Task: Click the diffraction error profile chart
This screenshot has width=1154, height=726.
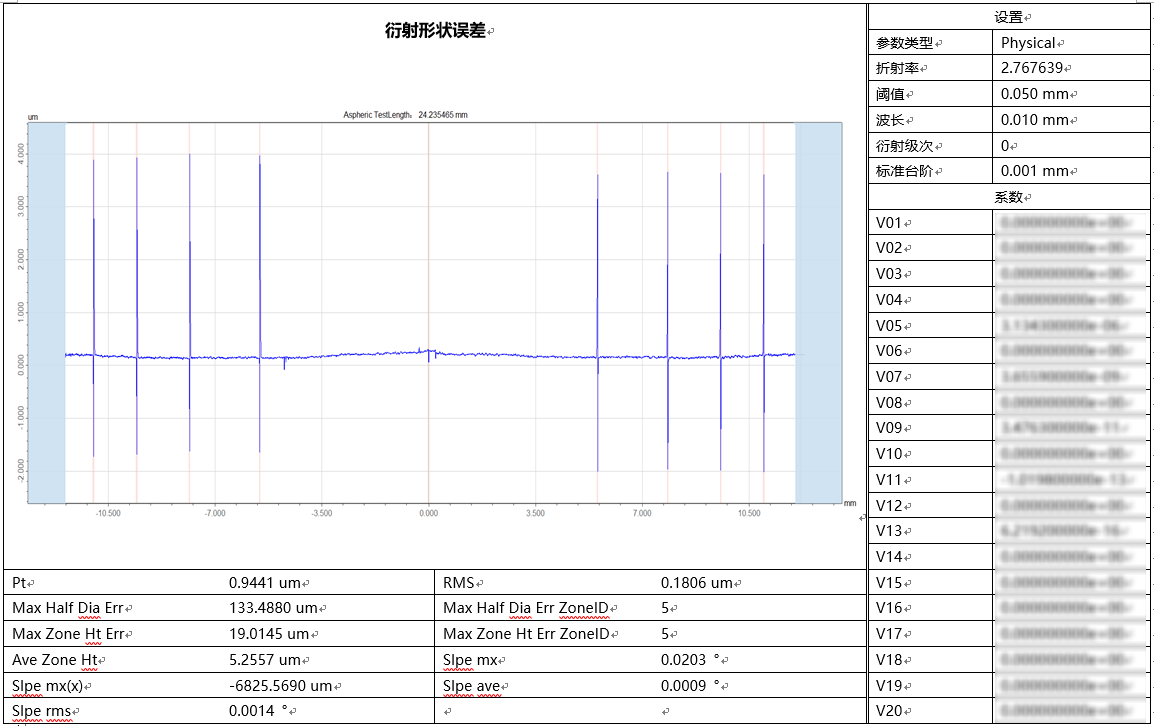Action: click(430, 310)
